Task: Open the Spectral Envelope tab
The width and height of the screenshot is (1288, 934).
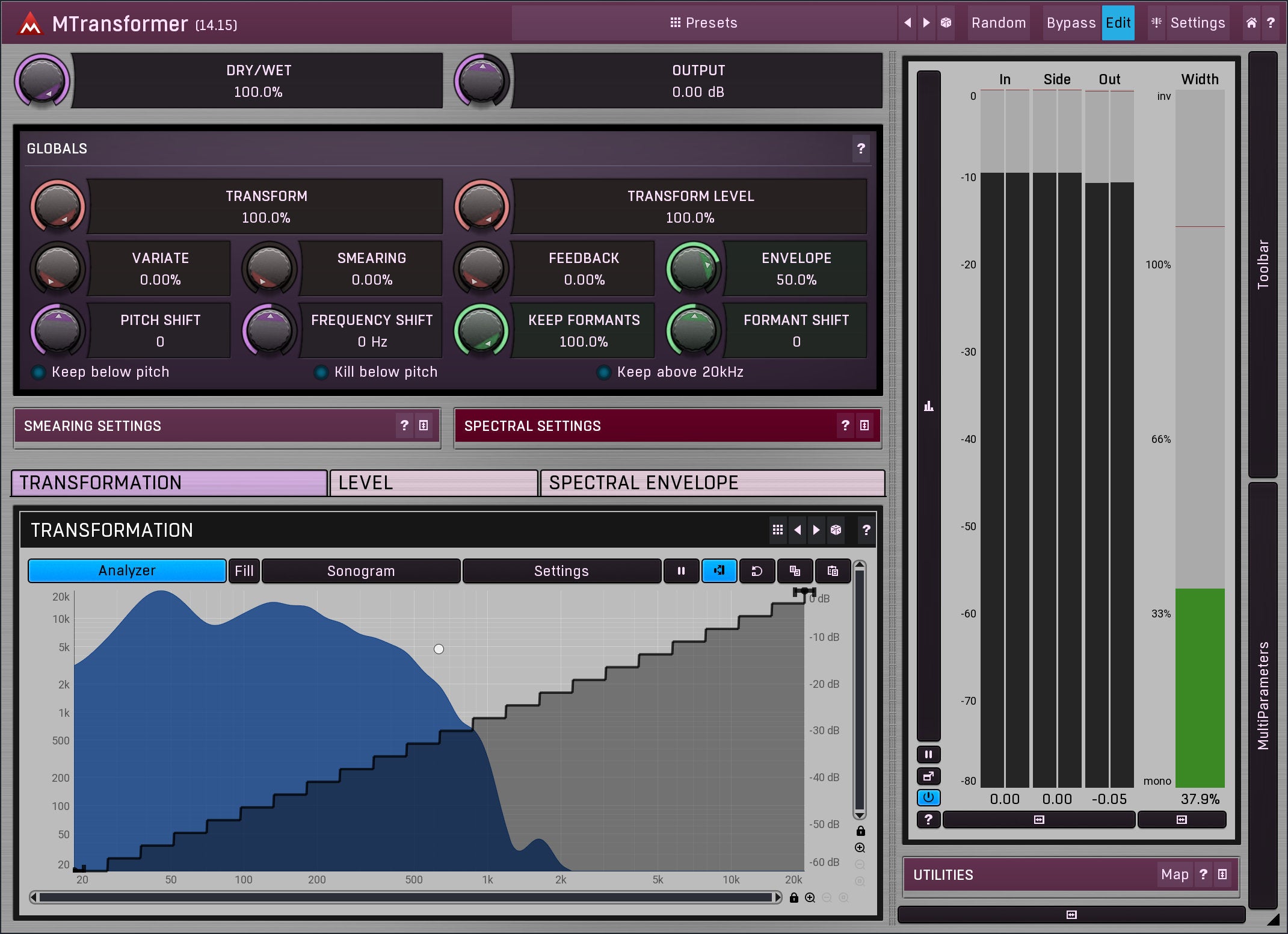Action: tap(712, 483)
